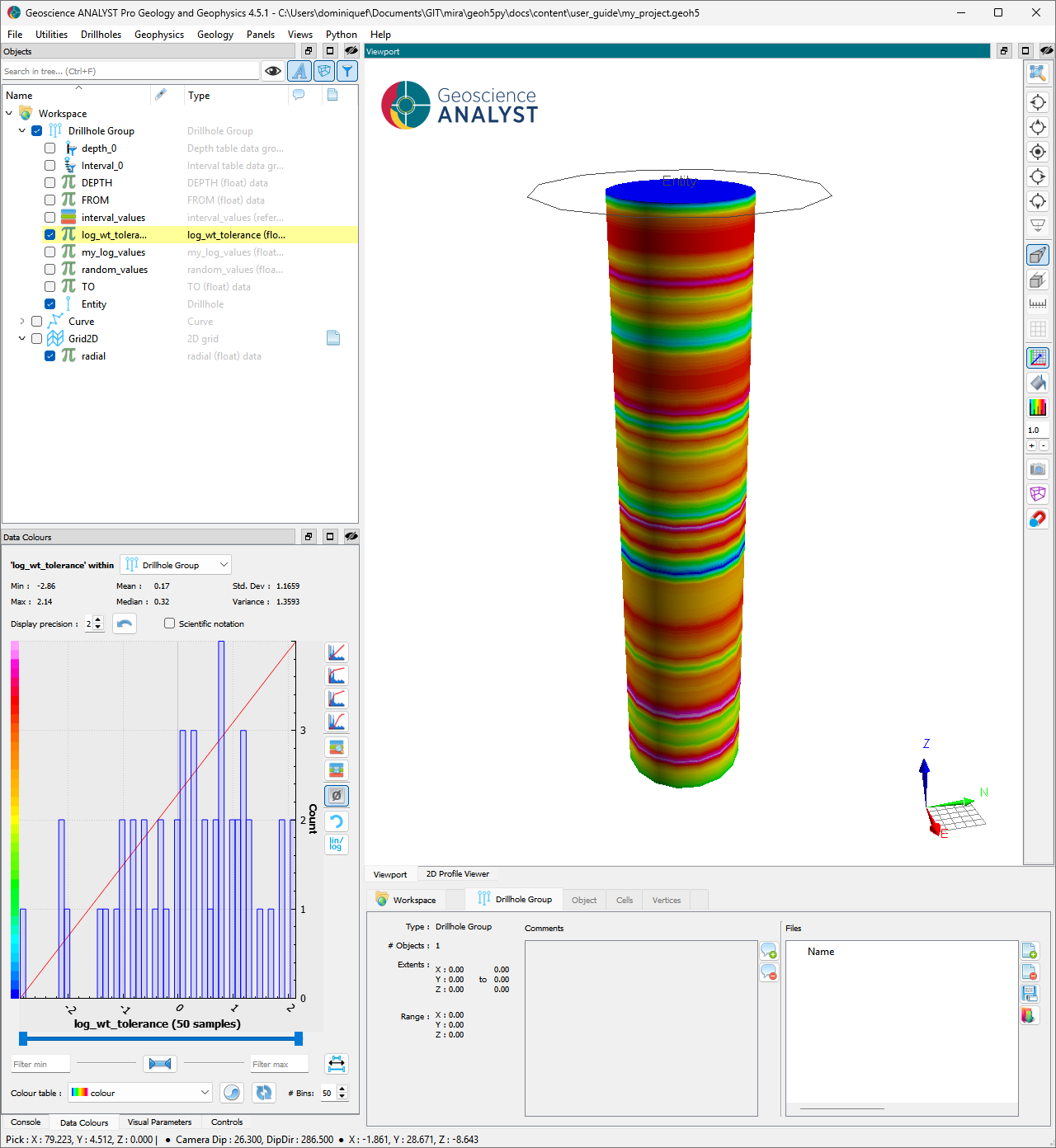Click the add comment icon in properties panel
The image size is (1056, 1148).
769,951
